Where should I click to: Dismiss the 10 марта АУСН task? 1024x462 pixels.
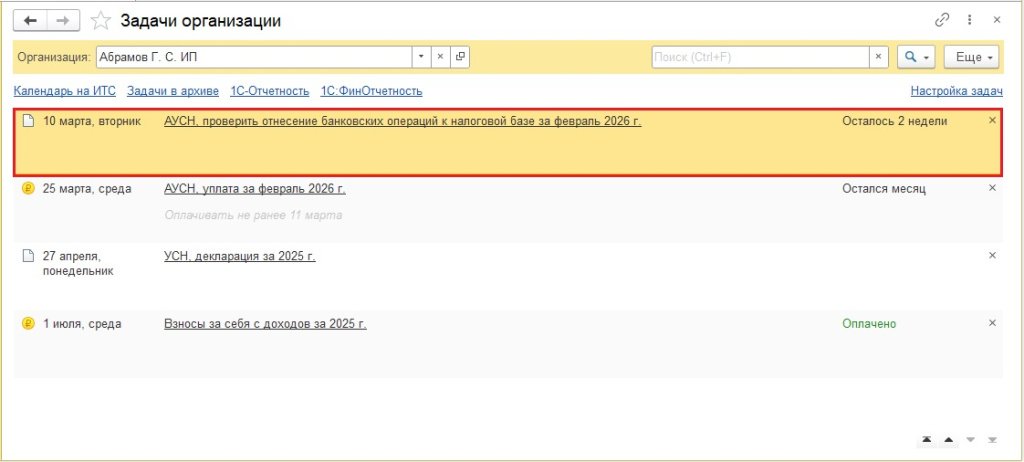pyautogui.click(x=992, y=120)
